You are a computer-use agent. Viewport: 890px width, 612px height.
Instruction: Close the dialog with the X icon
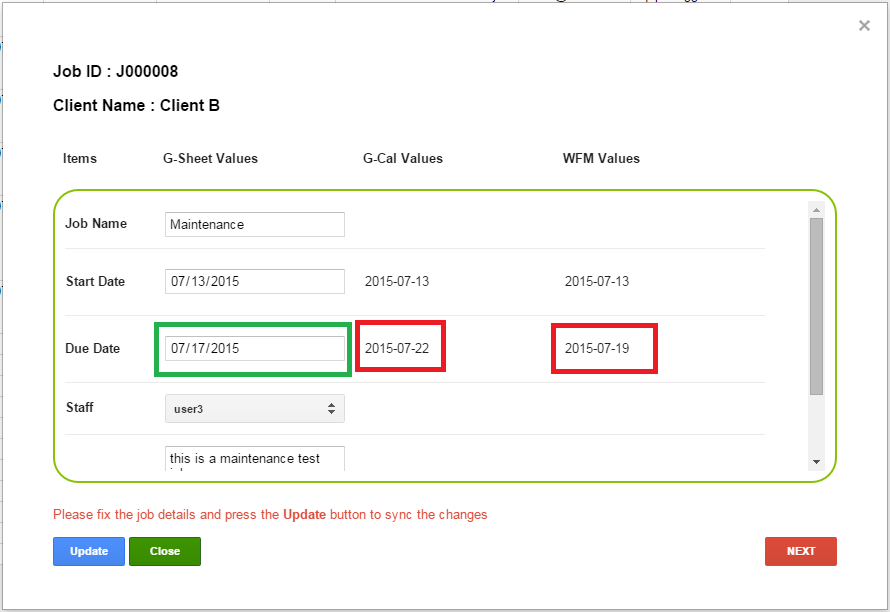(x=864, y=26)
